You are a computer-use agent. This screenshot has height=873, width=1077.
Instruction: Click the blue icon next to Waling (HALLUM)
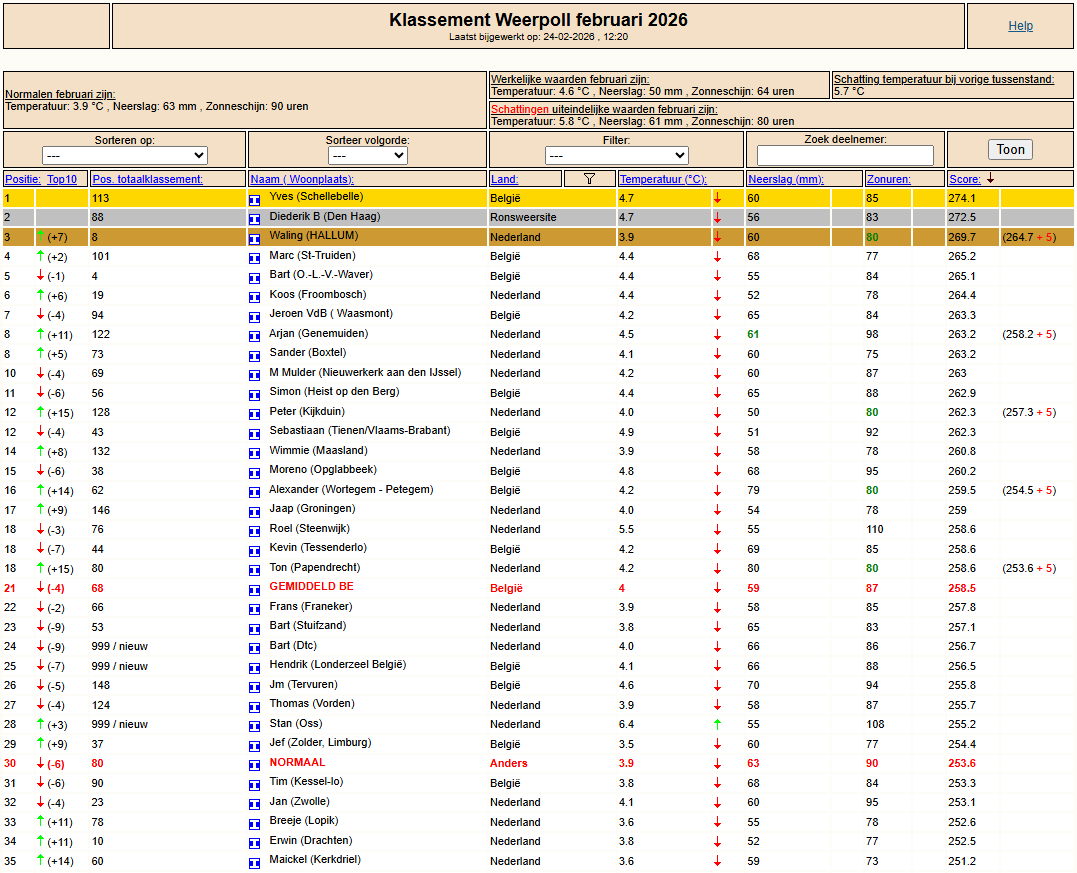[x=254, y=239]
